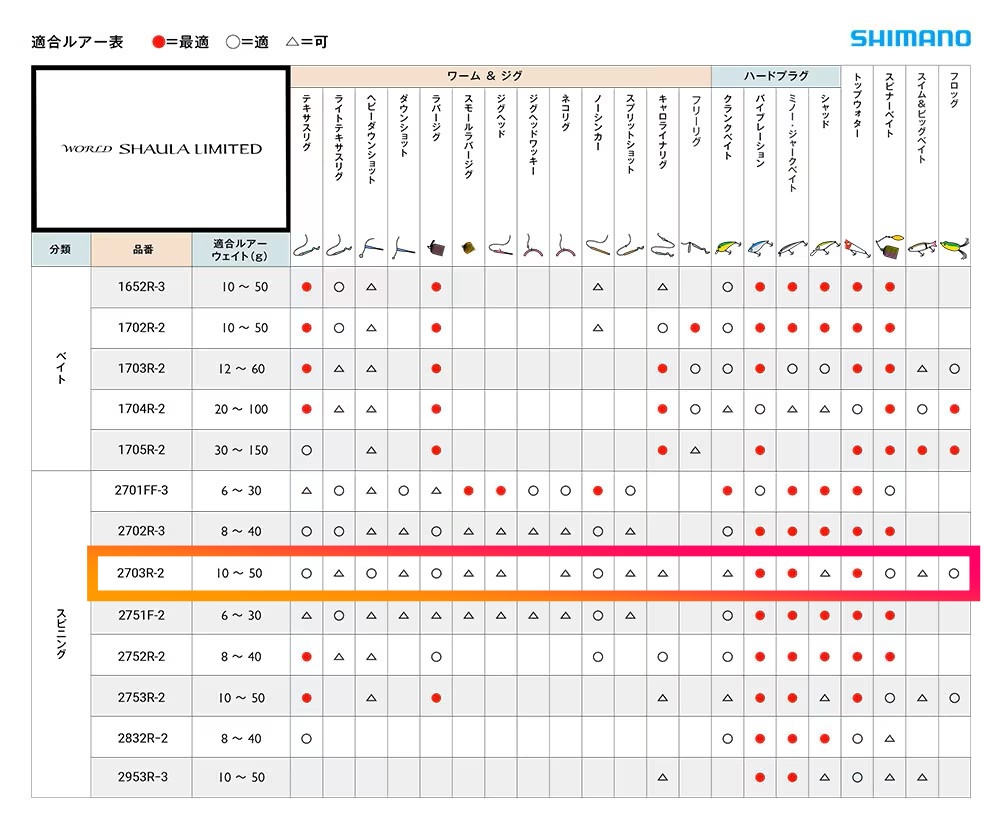Select the Texas rig lure illustration
The width and height of the screenshot is (1000, 828).
click(x=306, y=246)
